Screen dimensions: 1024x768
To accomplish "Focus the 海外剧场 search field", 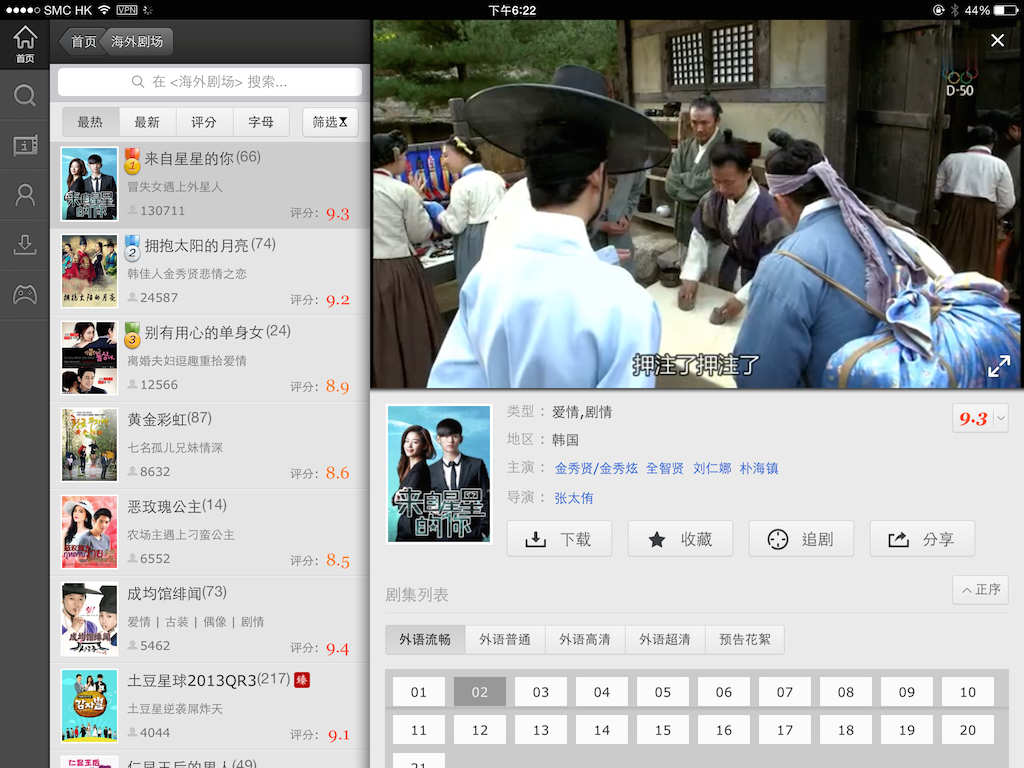I will [210, 82].
